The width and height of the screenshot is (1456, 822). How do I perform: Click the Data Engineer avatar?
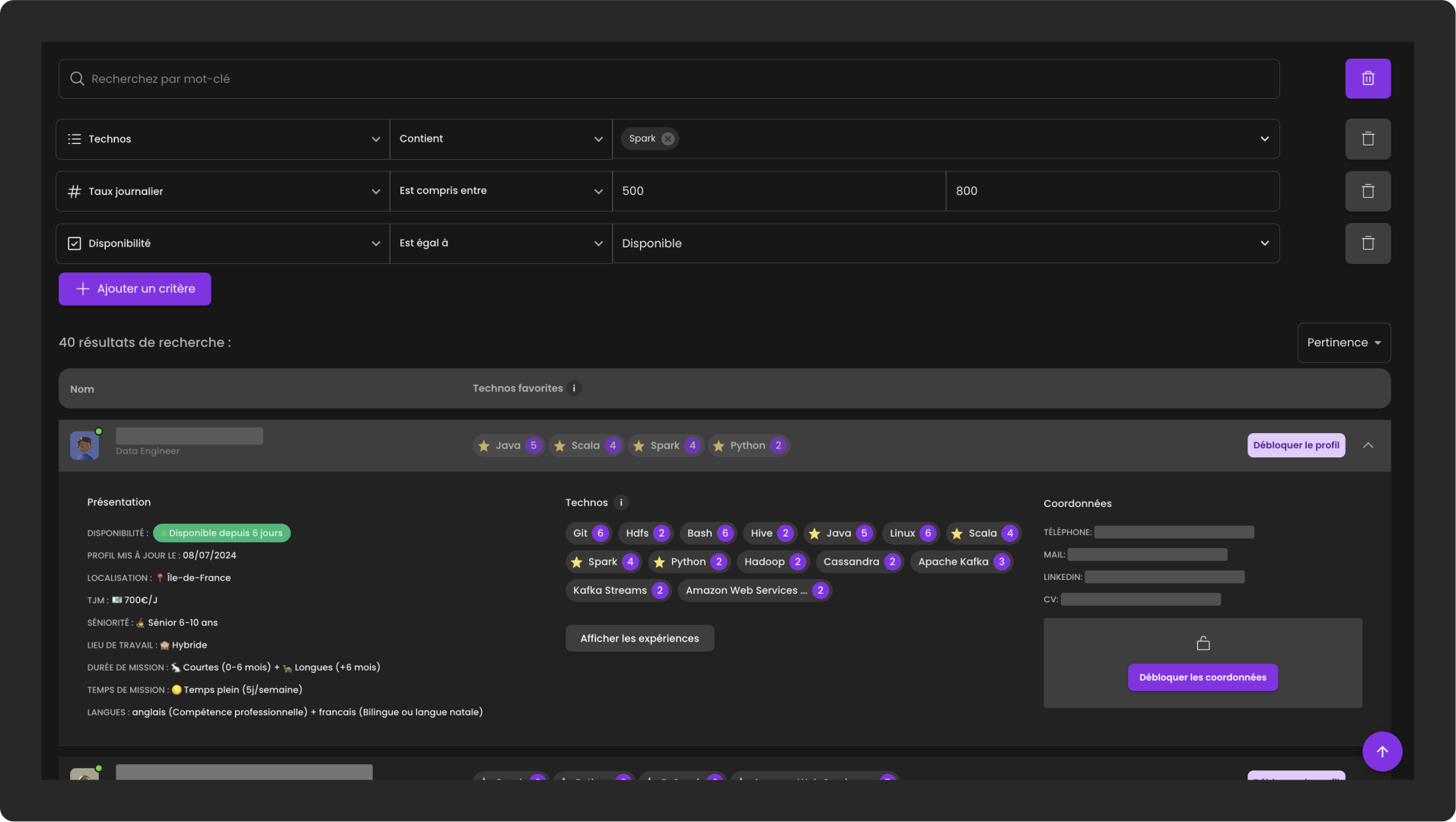pos(84,445)
